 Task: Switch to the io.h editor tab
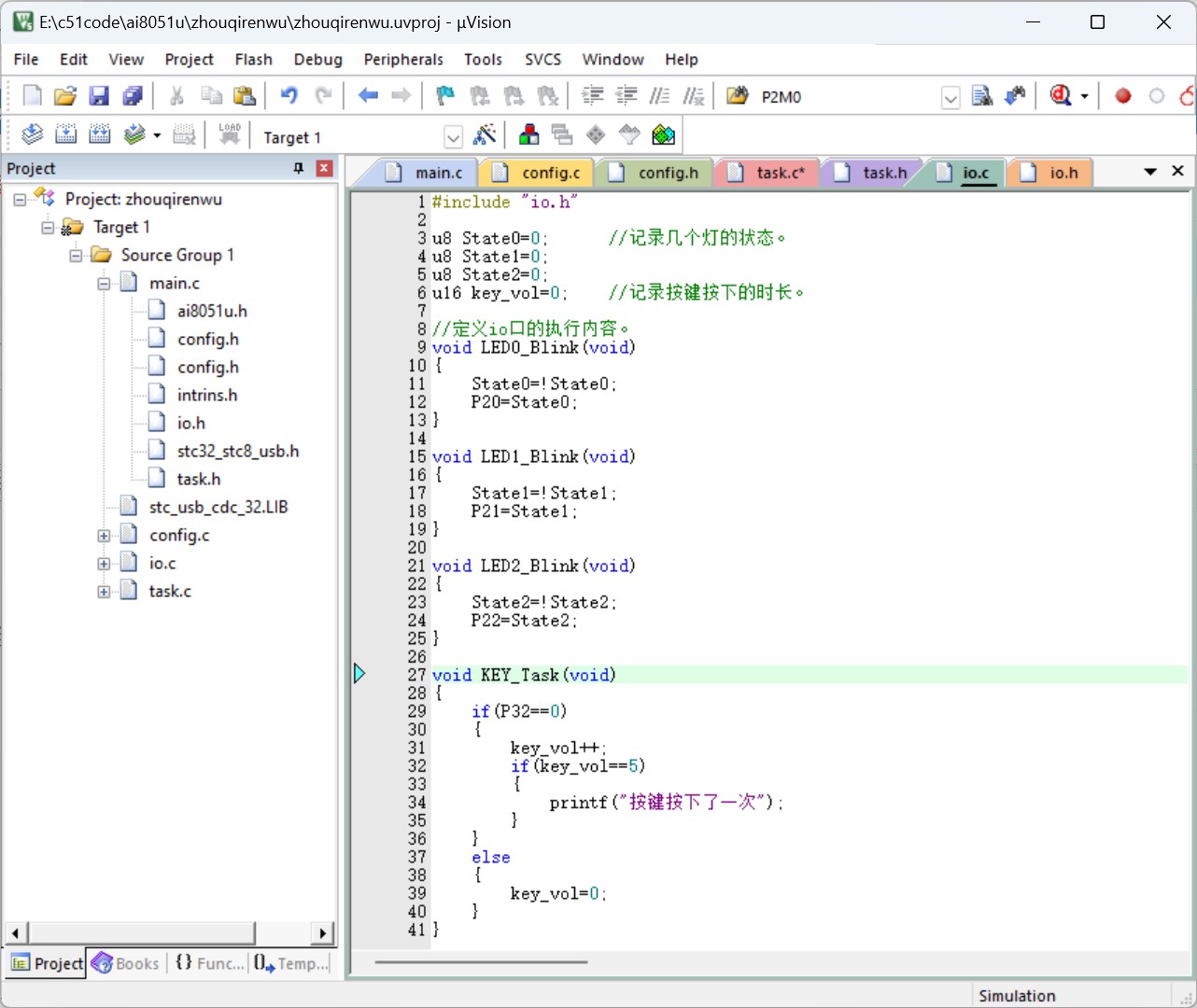point(1050,173)
